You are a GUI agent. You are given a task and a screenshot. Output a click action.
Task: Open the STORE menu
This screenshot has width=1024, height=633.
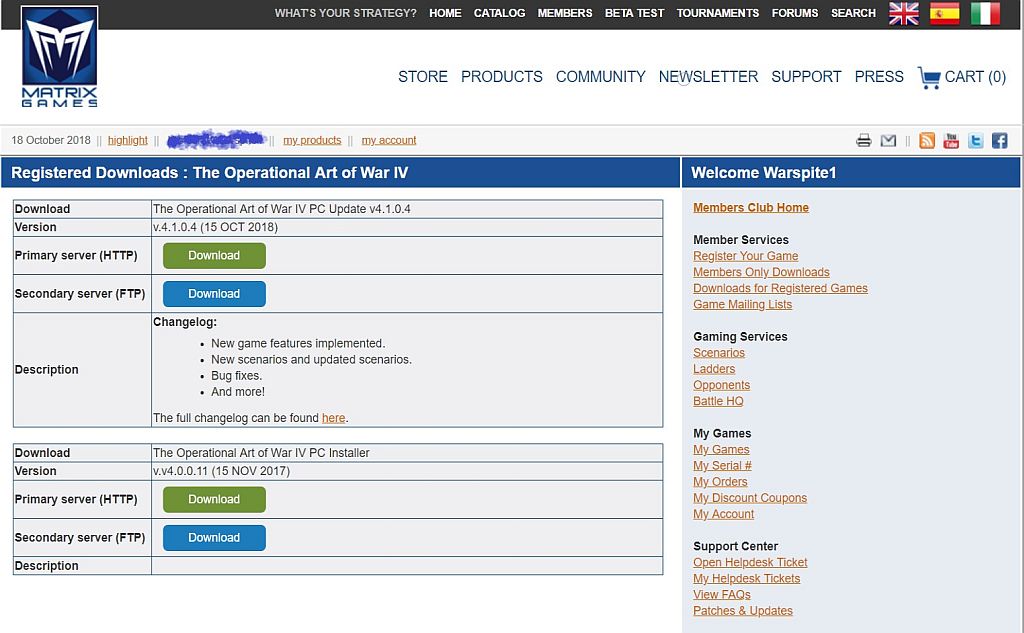click(x=423, y=77)
